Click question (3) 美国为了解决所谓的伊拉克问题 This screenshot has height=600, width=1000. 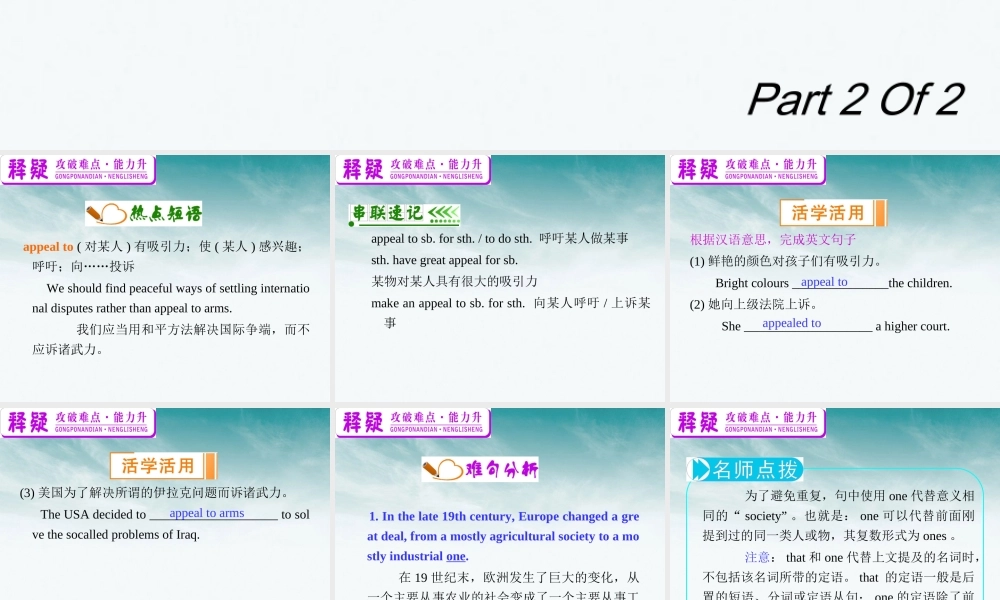155,493
